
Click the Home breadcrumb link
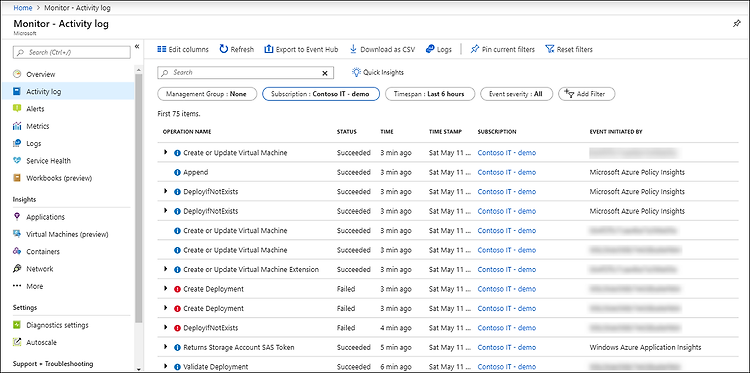point(23,8)
